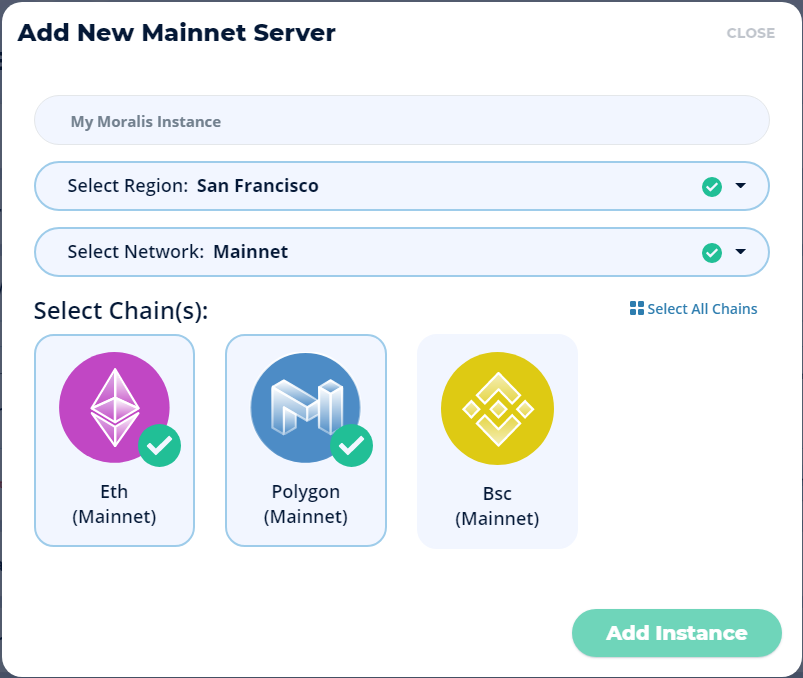Click the yellow Bsc Binance logo
Image resolution: width=803 pixels, height=678 pixels.
pyautogui.click(x=497, y=408)
